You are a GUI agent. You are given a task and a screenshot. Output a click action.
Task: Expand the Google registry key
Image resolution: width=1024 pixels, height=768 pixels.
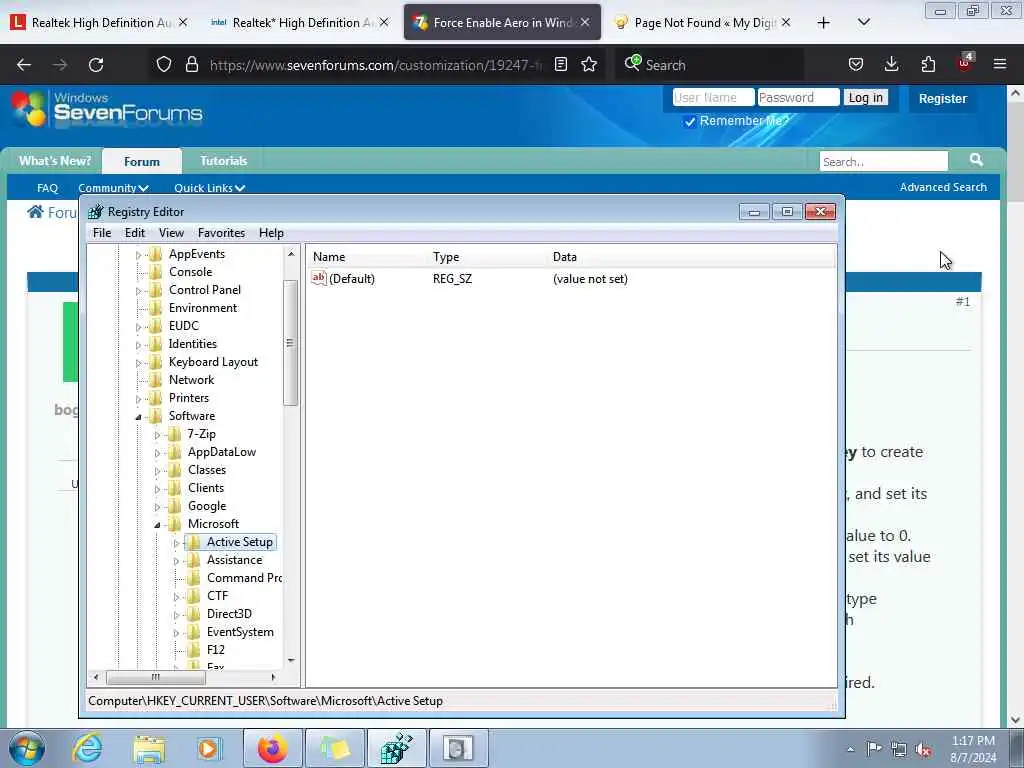(x=157, y=507)
